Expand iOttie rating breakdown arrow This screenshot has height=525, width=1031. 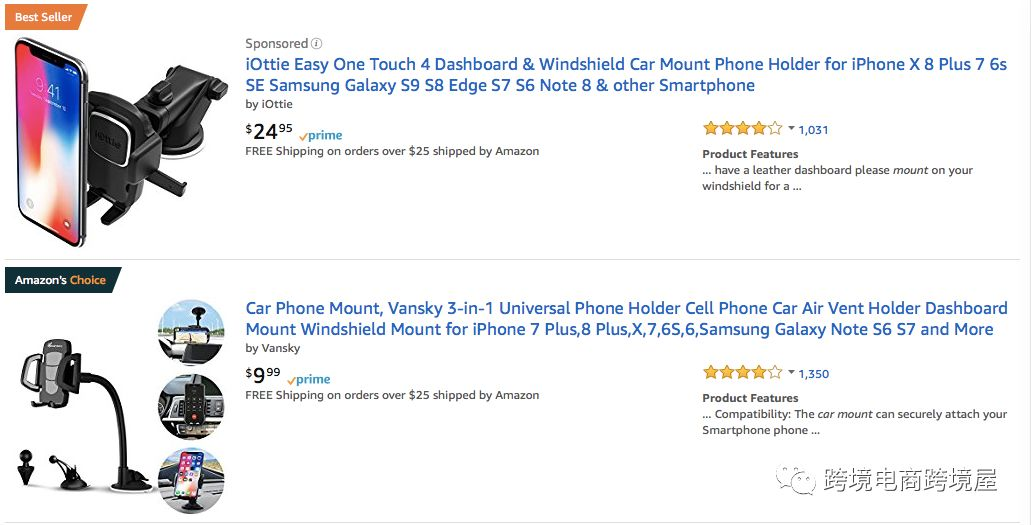pyautogui.click(x=791, y=129)
